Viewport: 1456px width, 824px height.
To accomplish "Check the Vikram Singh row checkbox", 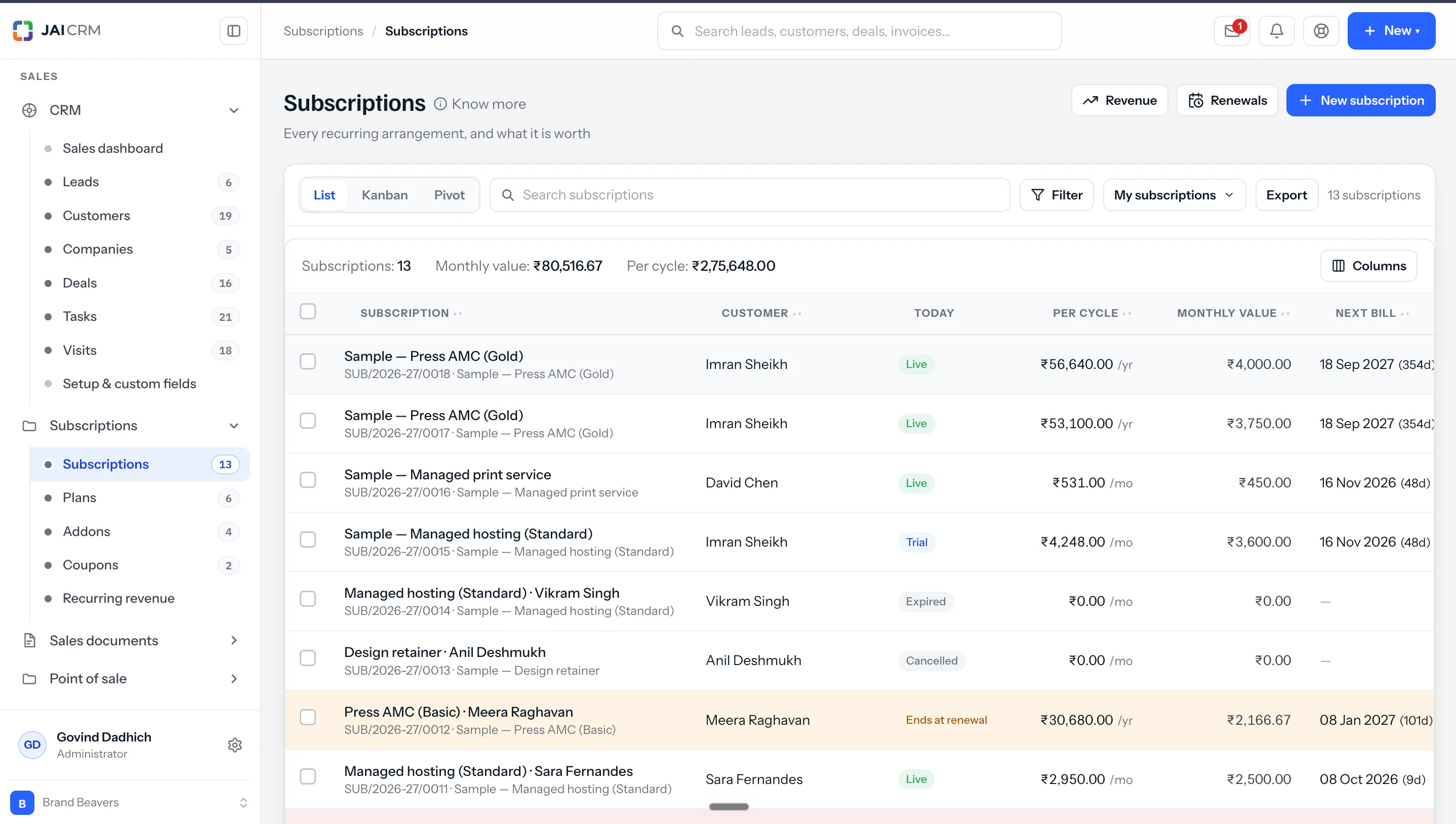I will (308, 599).
